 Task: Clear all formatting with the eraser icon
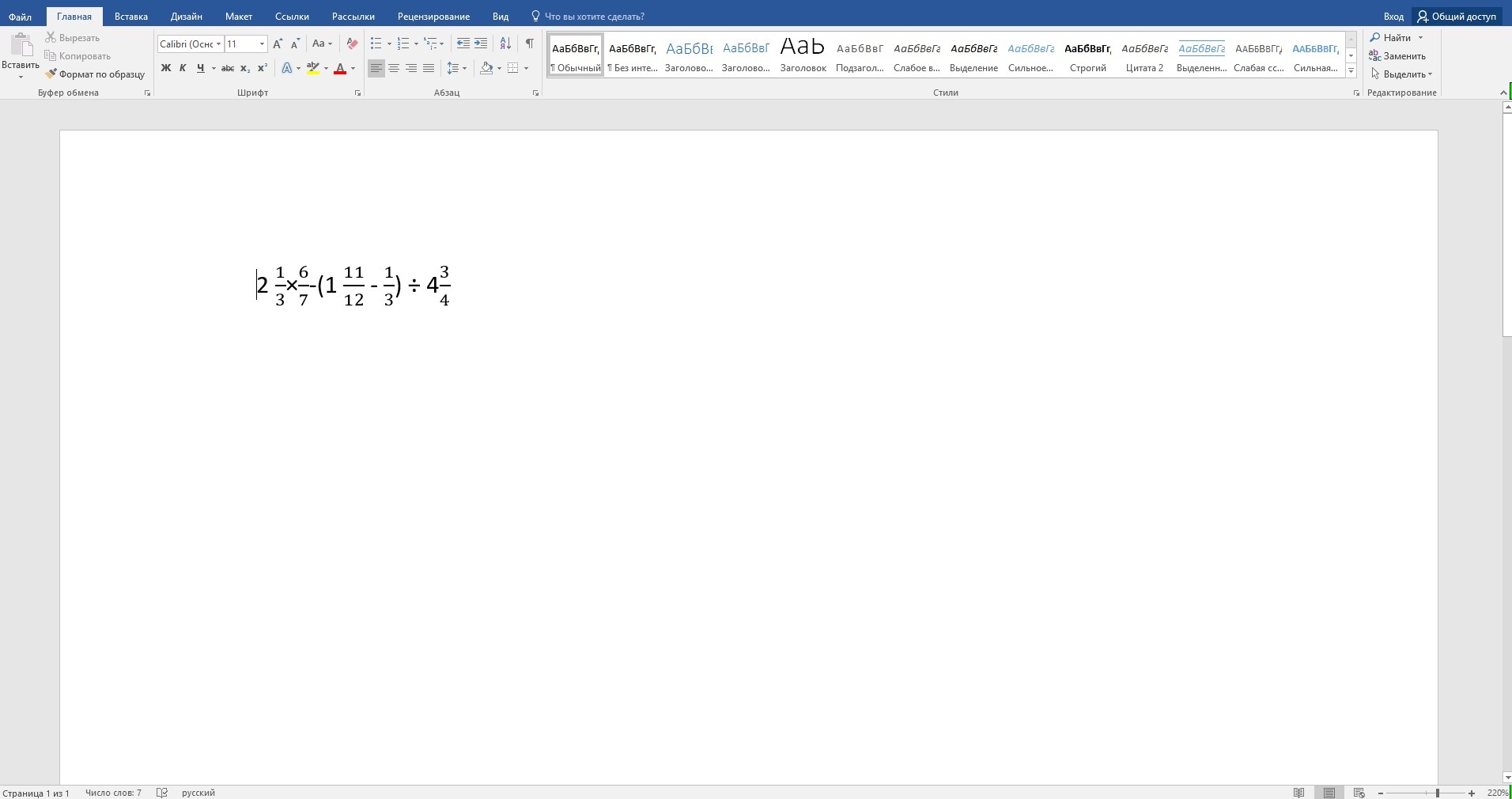click(352, 44)
